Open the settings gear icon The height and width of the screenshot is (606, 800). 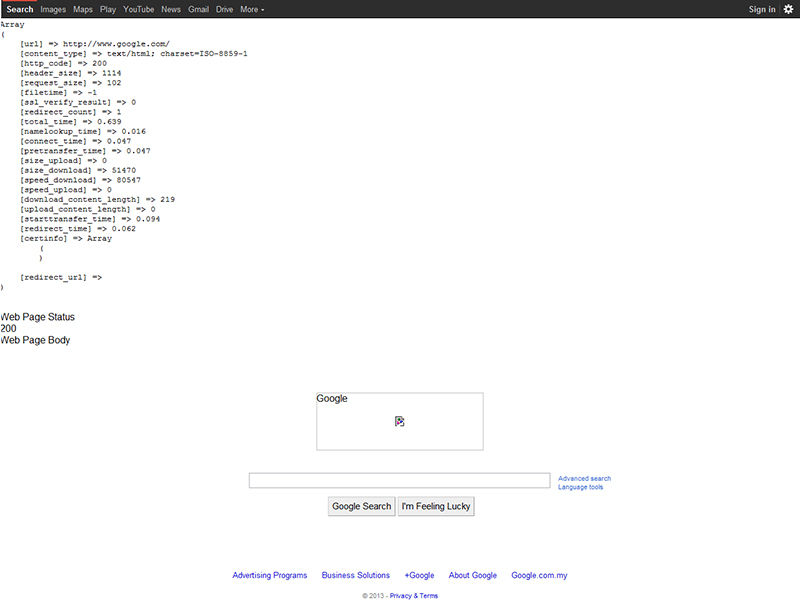788,8
